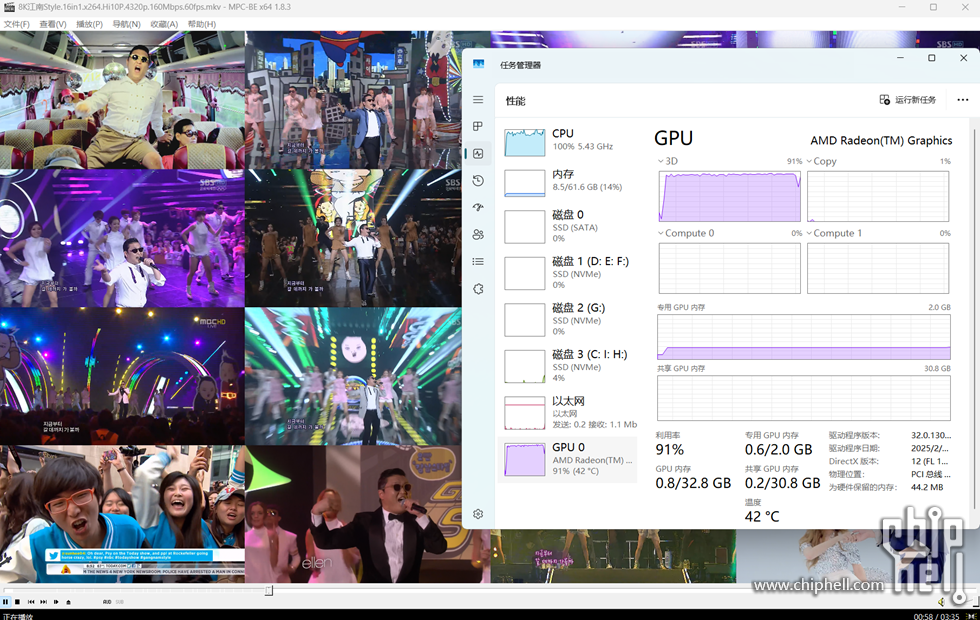The height and width of the screenshot is (620, 980).
Task: Click the 42 °C temperature value
Action: click(762, 517)
